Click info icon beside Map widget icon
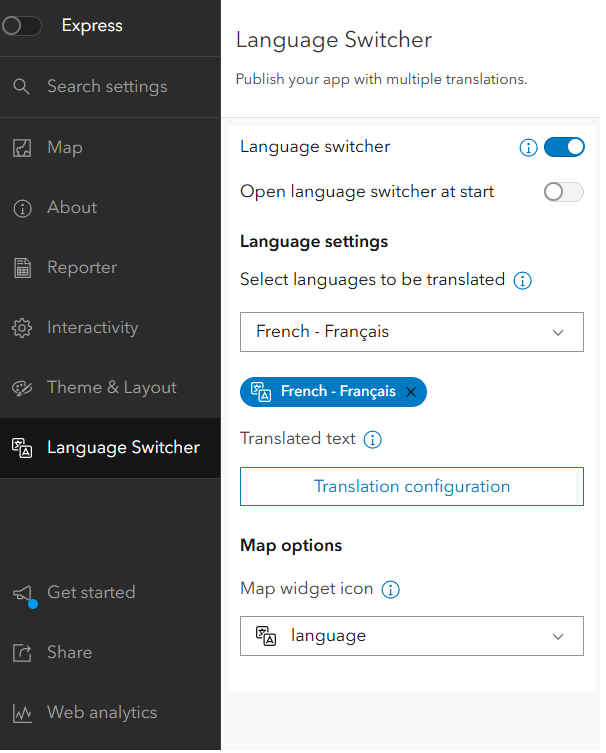Screen dimensions: 606x753 pos(391,590)
